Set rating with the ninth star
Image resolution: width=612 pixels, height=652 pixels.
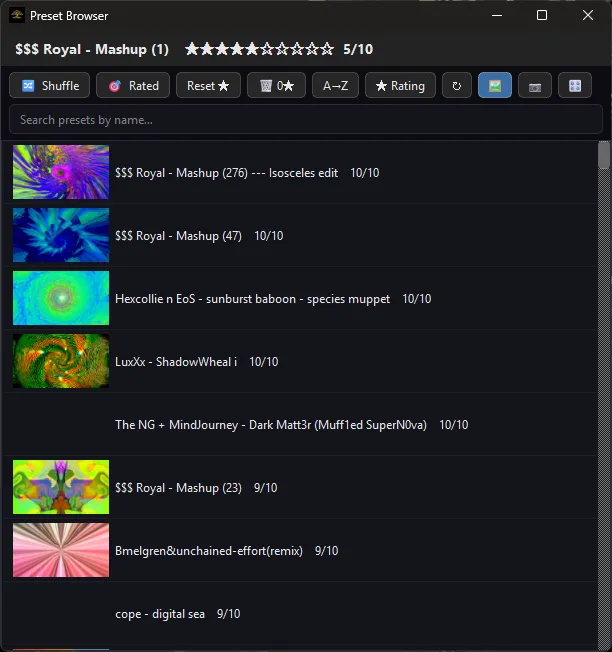[x=312, y=49]
